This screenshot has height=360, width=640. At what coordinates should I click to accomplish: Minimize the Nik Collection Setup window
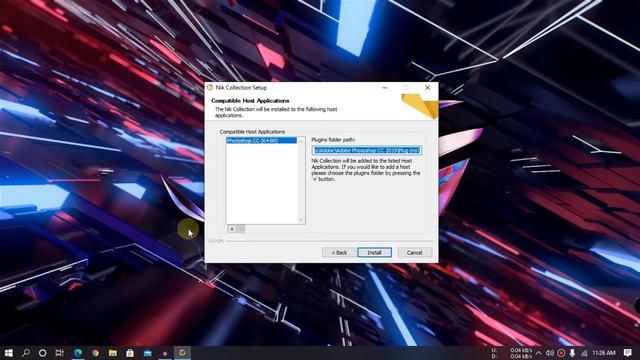pyautogui.click(x=384, y=87)
